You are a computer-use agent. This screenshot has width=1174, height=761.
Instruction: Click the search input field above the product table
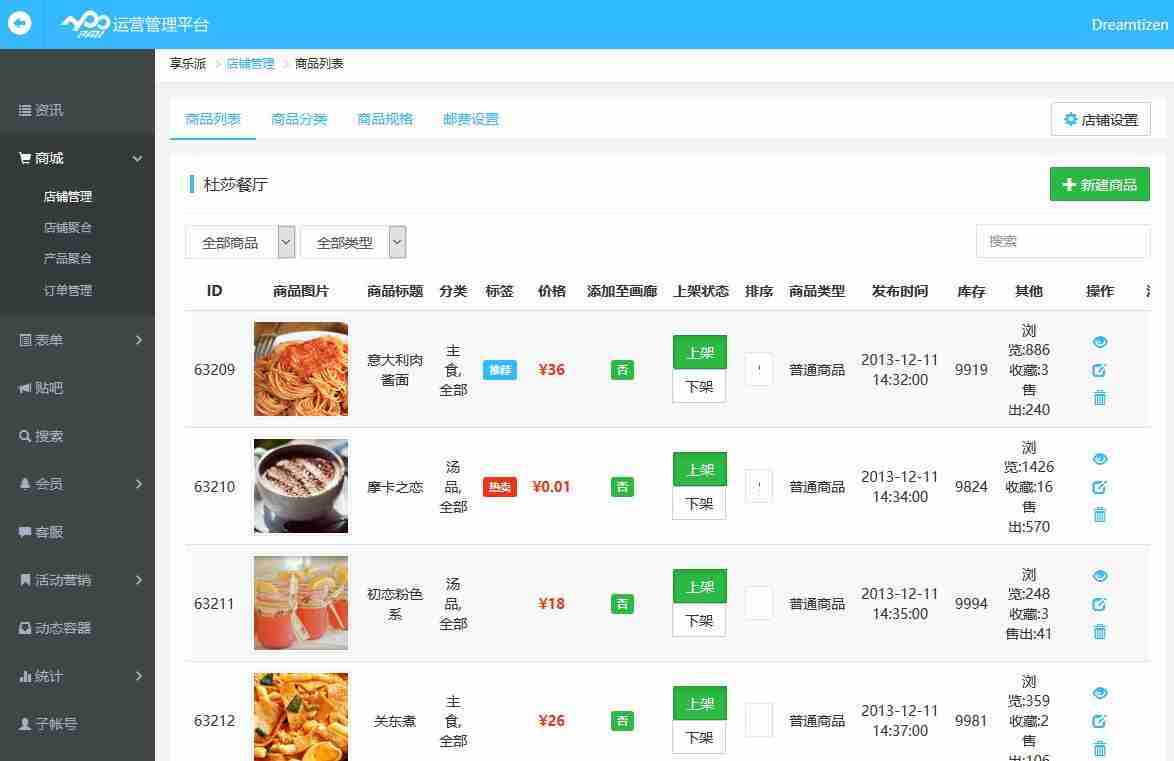1062,241
